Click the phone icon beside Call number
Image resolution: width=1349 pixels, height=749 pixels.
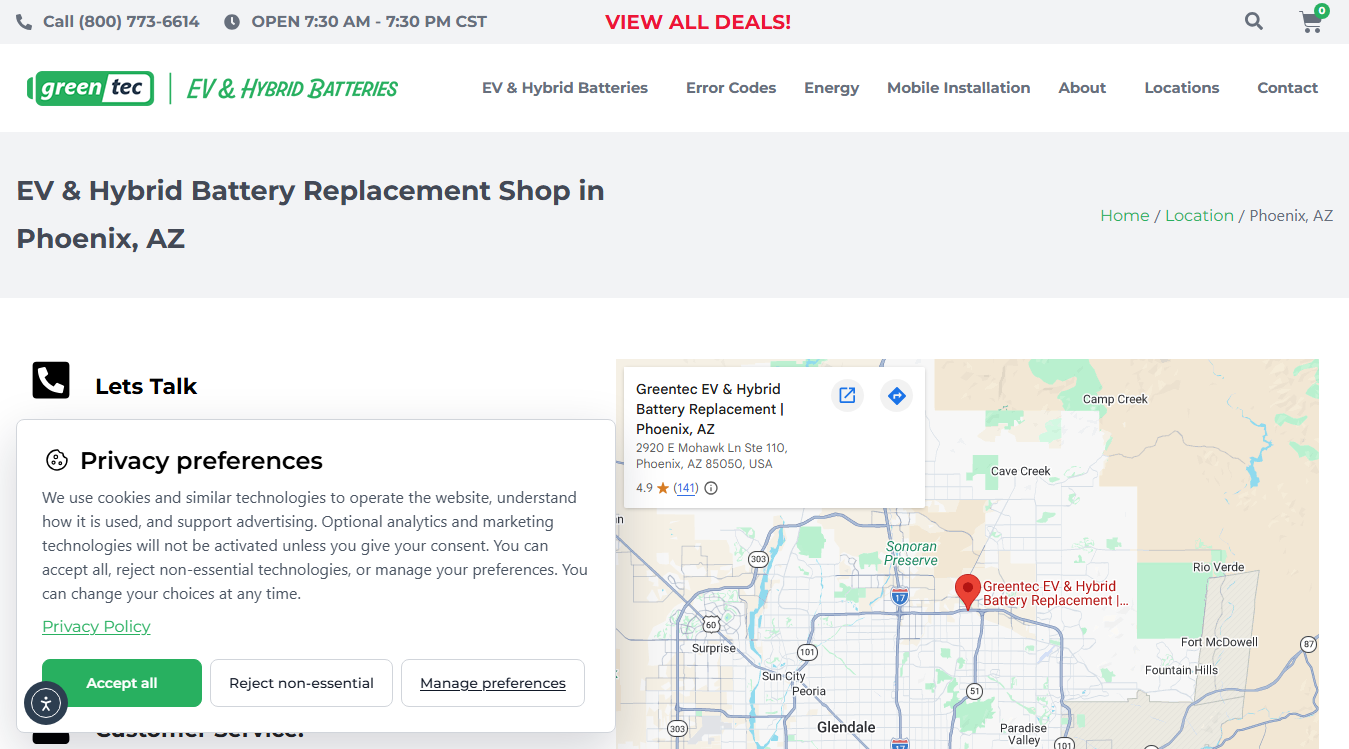pos(24,22)
